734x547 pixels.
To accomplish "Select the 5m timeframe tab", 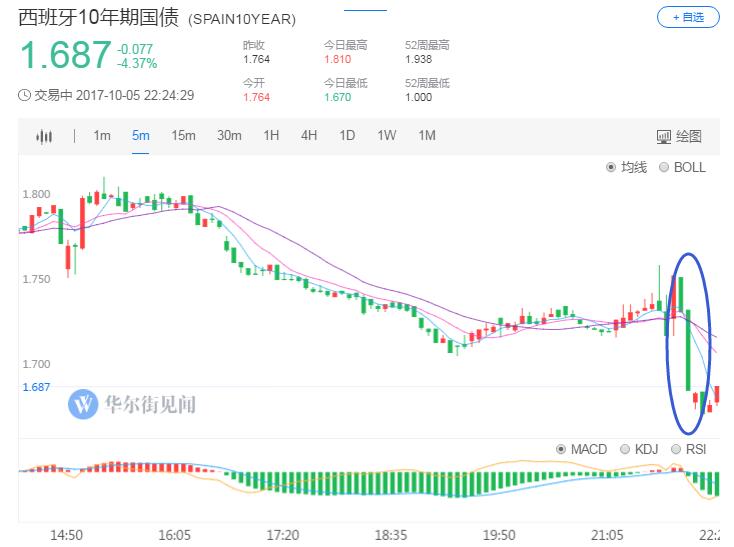I will coord(141,136).
